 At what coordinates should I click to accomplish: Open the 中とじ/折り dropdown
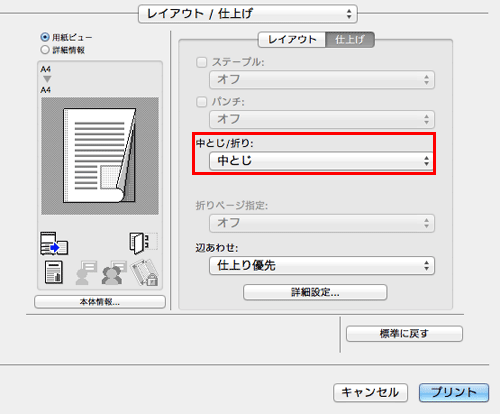[x=322, y=161]
